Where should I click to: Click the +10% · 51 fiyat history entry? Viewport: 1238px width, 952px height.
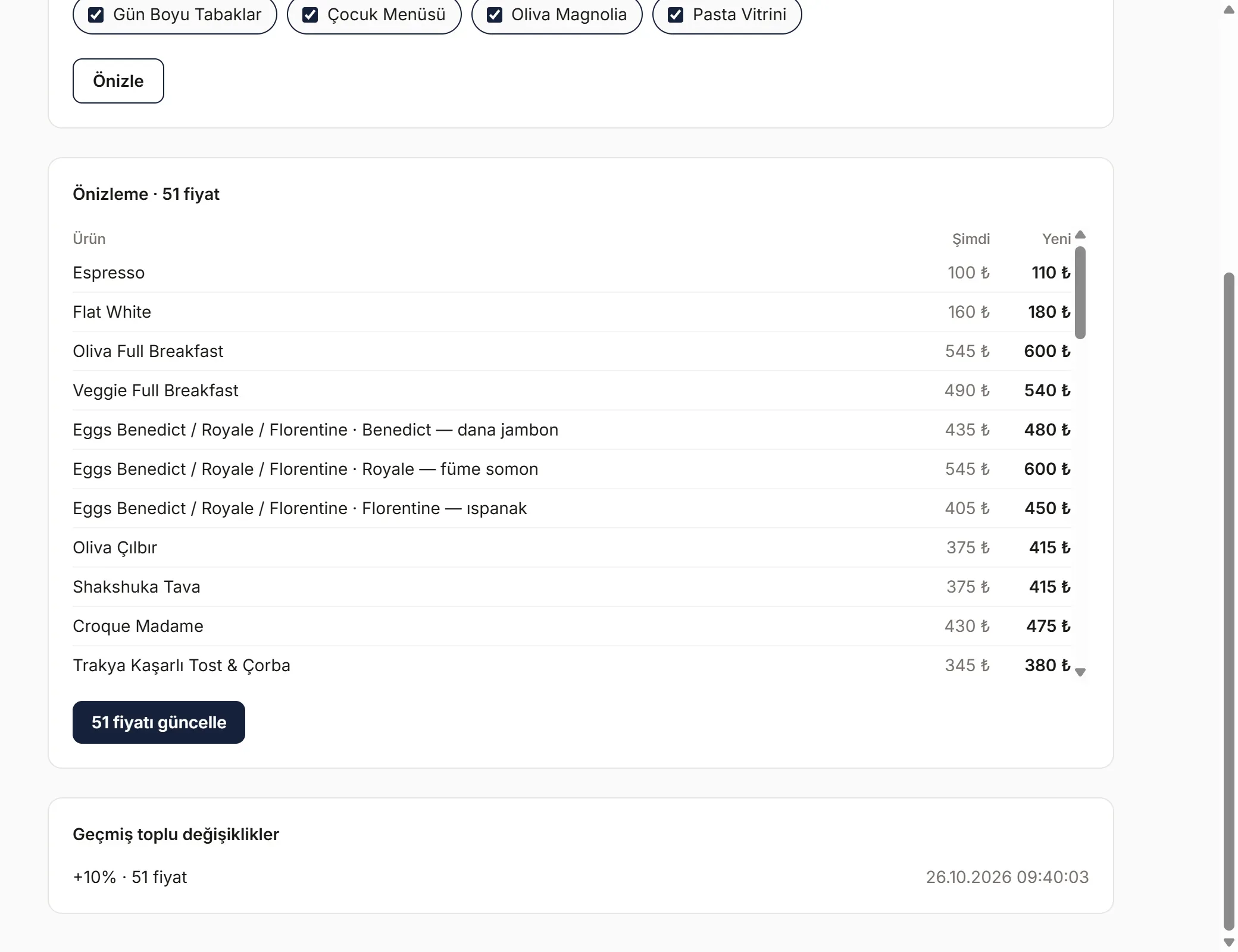click(x=130, y=877)
